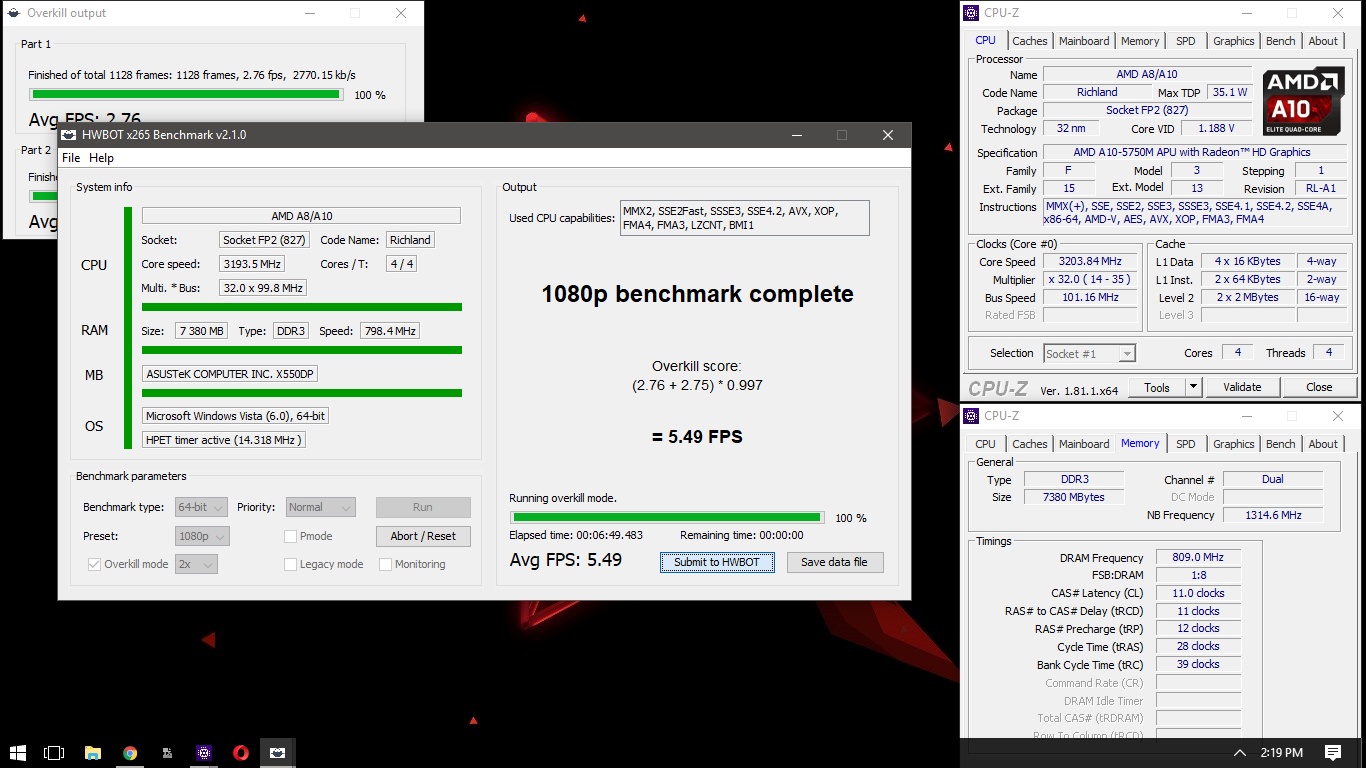The height and width of the screenshot is (768, 1366).
Task: Click the Tools button in CPU-Z
Action: [x=1157, y=387]
